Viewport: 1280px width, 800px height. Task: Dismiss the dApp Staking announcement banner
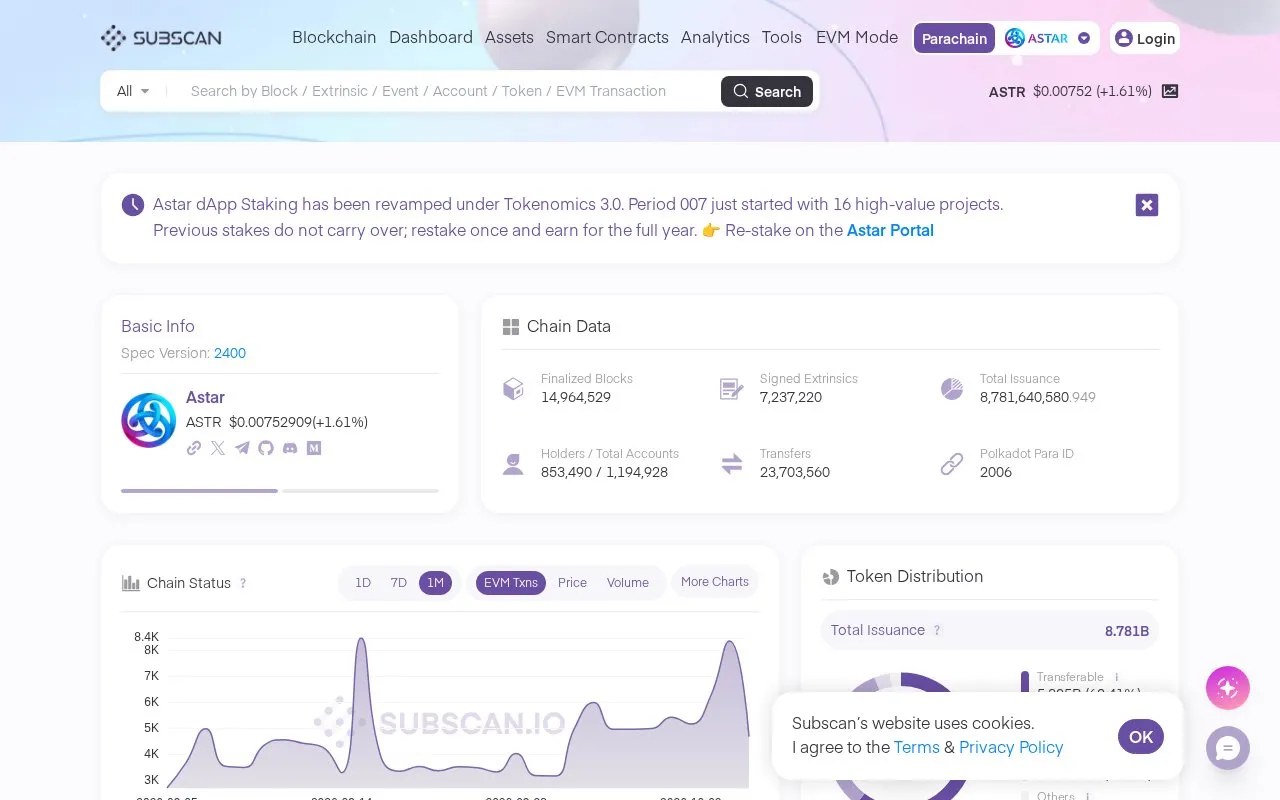pos(1147,205)
